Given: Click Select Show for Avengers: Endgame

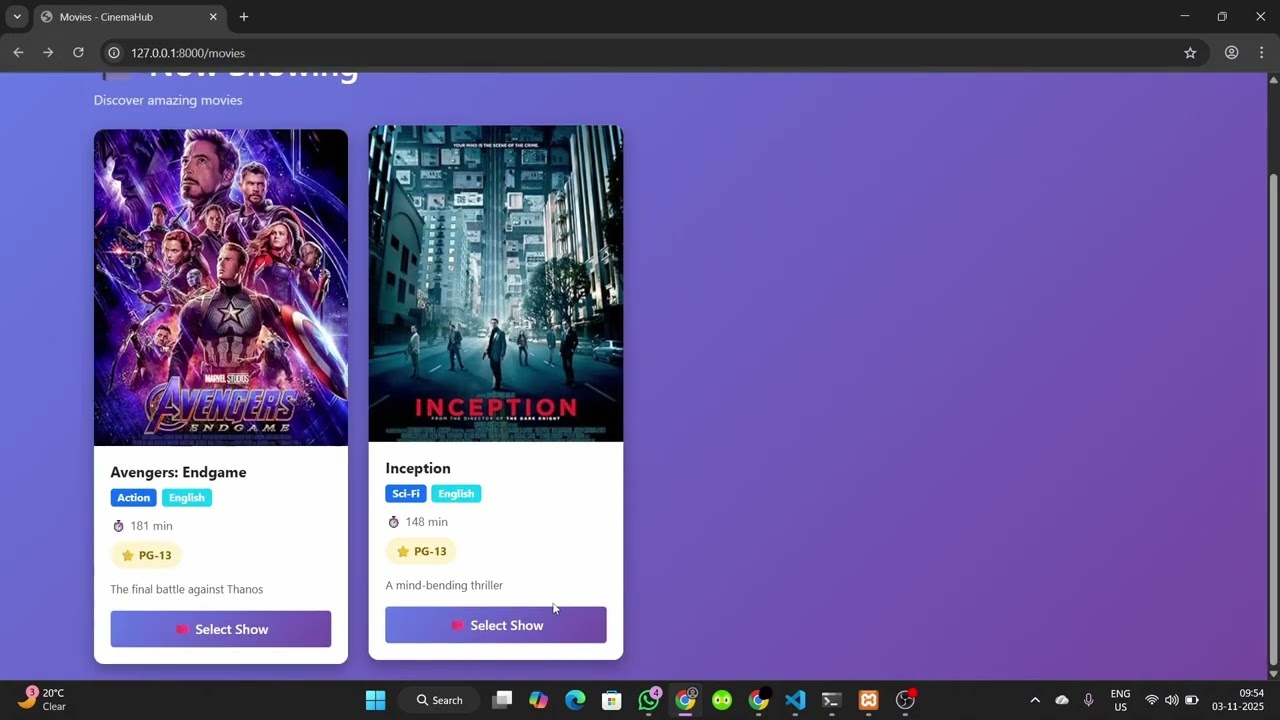Looking at the screenshot, I should pyautogui.click(x=221, y=629).
